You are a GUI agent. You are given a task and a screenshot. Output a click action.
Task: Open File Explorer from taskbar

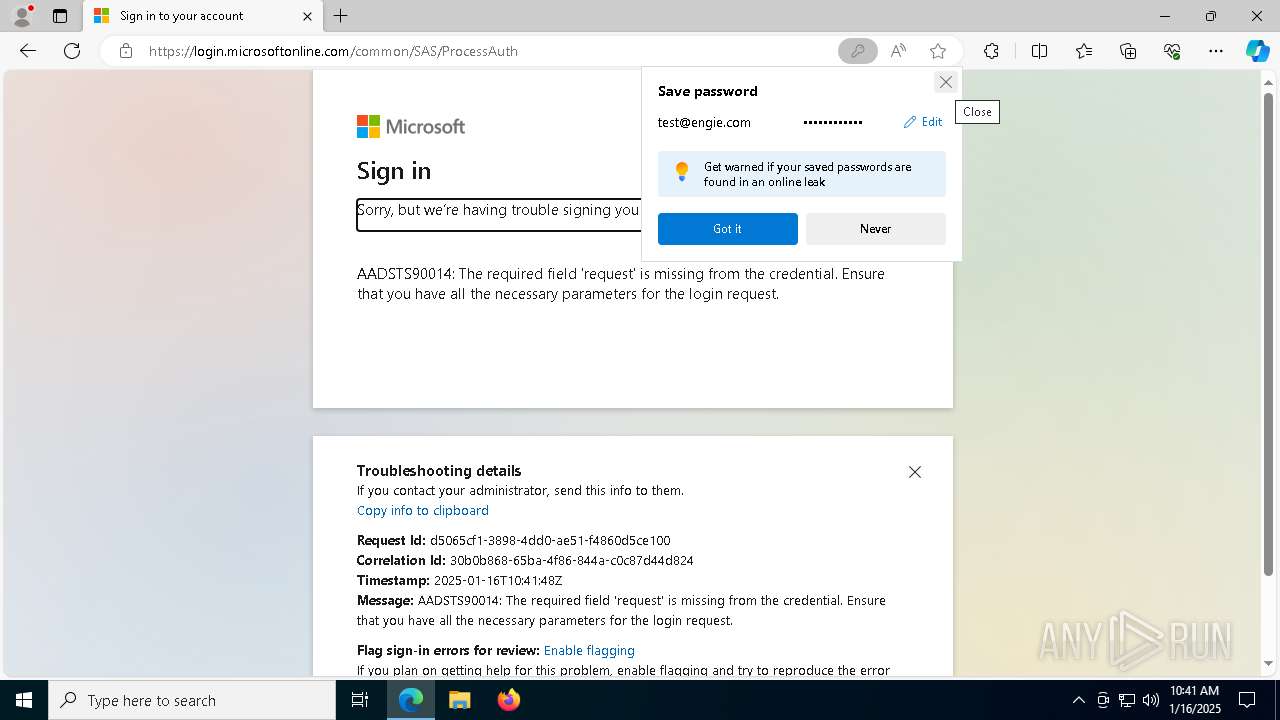tap(459, 700)
